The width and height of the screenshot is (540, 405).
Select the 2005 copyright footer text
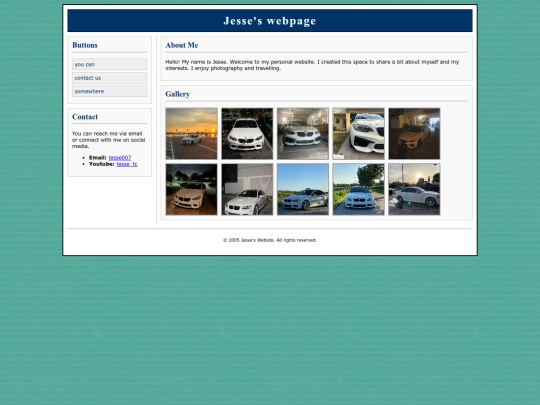[x=270, y=240]
